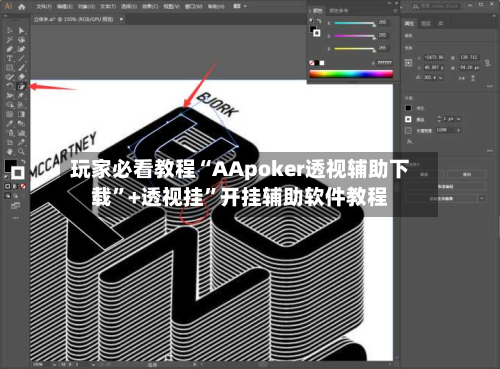Pick the Hand tool
The width and height of the screenshot is (500, 369).
click(10, 152)
